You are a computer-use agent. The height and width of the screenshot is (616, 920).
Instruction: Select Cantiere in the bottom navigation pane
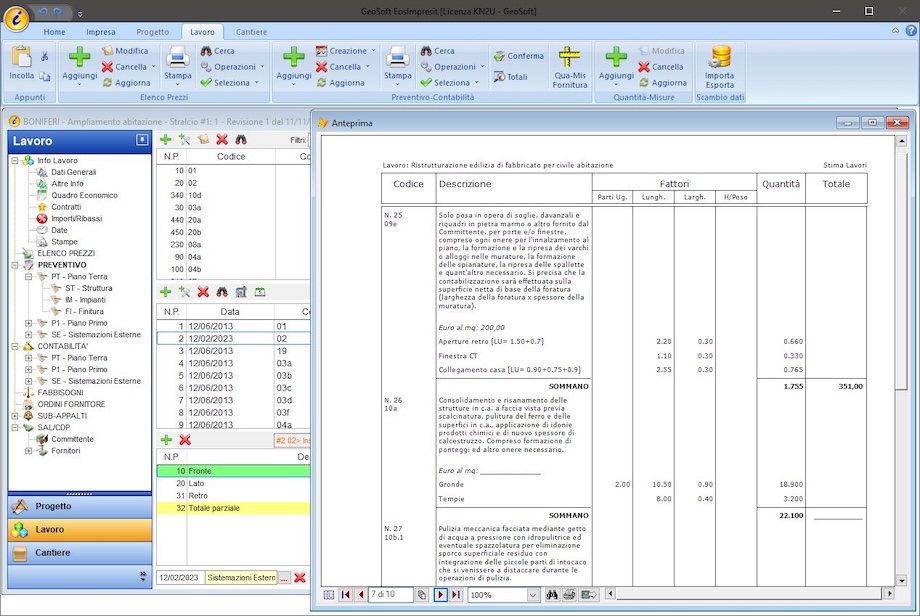pos(53,552)
